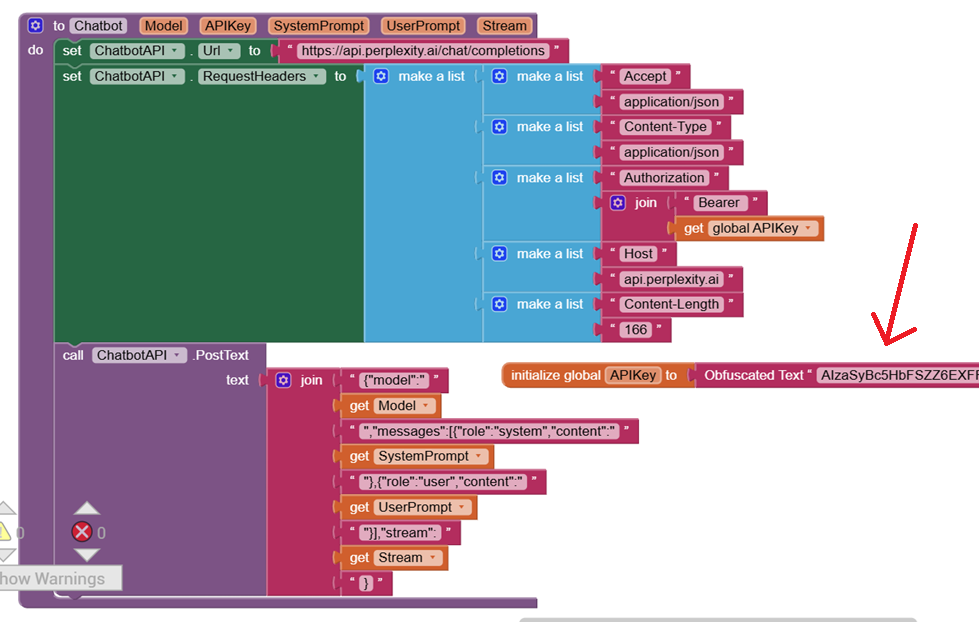Open the RequestHeaders property dropdown
The image size is (979, 633).
coord(262,76)
